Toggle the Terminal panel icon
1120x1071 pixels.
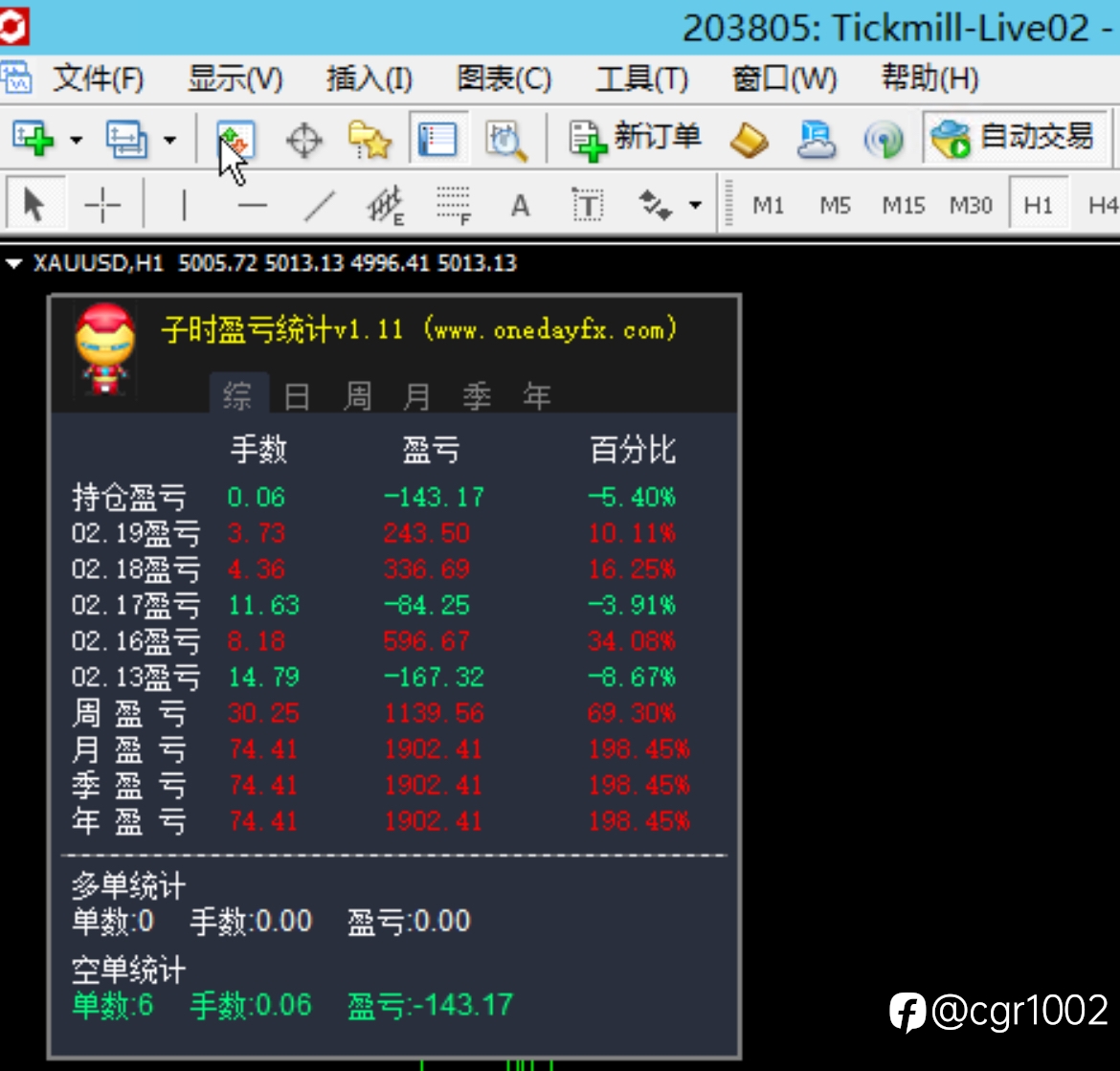pyautogui.click(x=437, y=139)
